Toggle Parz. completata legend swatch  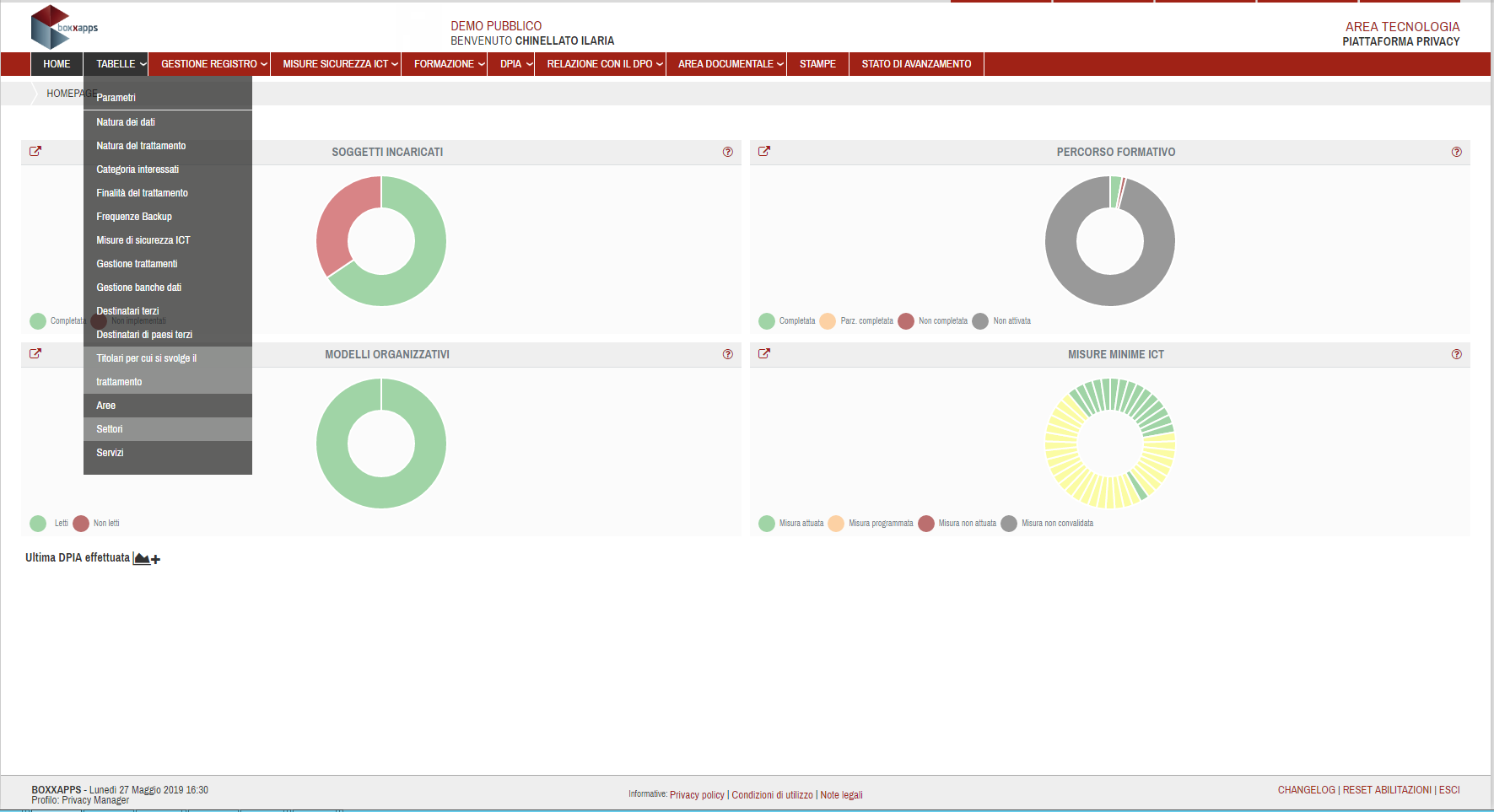[x=828, y=321]
